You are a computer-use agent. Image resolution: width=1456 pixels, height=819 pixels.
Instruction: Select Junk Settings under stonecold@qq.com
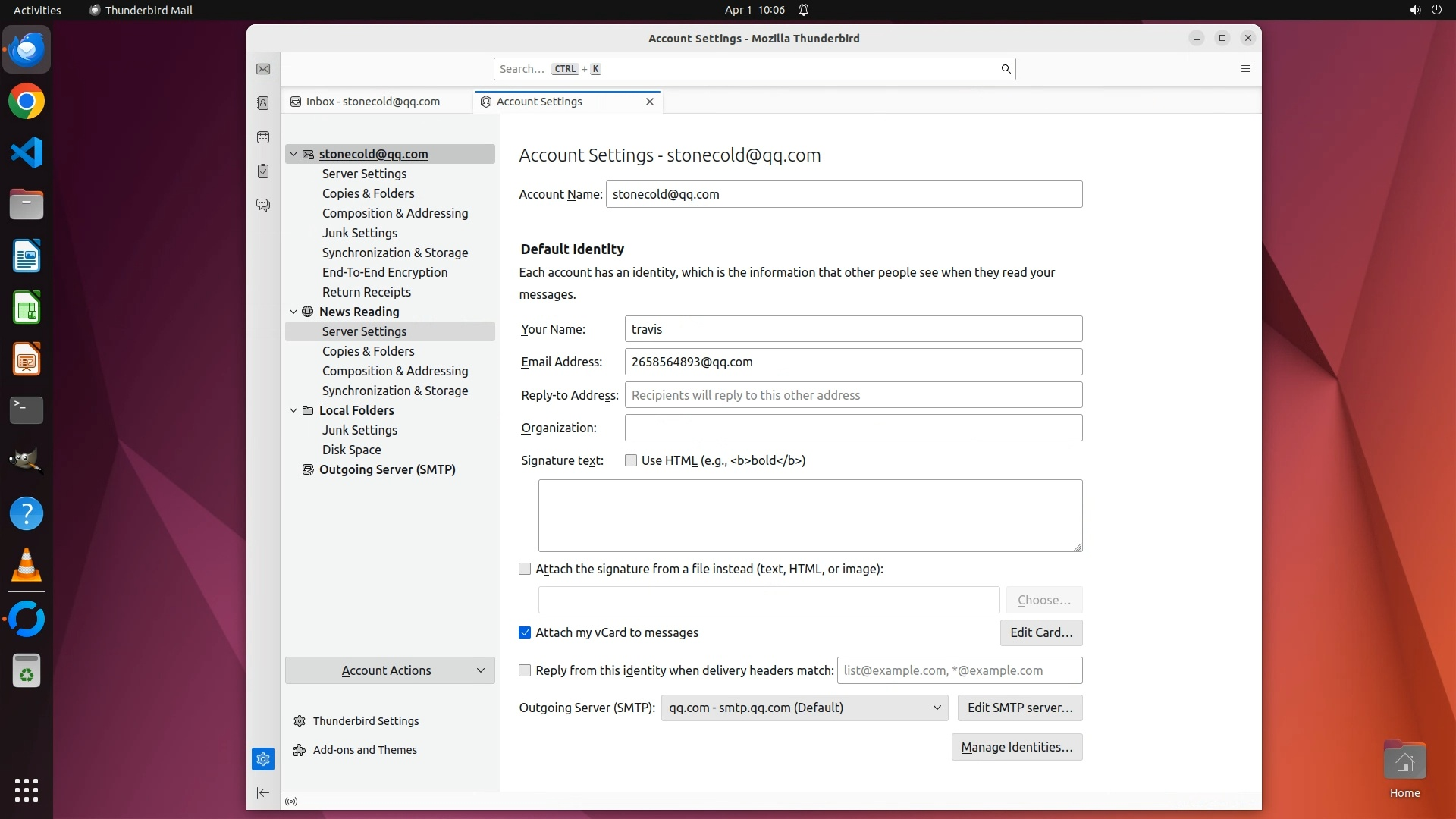[359, 233]
